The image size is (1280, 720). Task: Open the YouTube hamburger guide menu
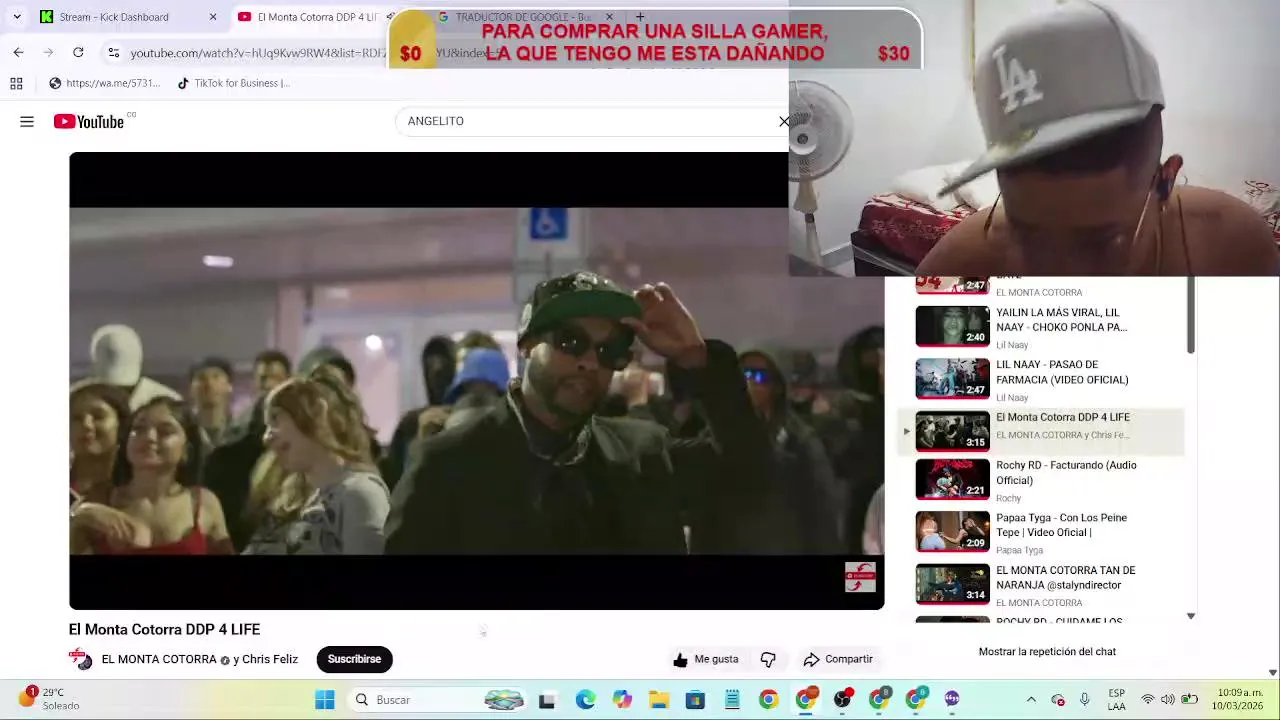click(27, 121)
